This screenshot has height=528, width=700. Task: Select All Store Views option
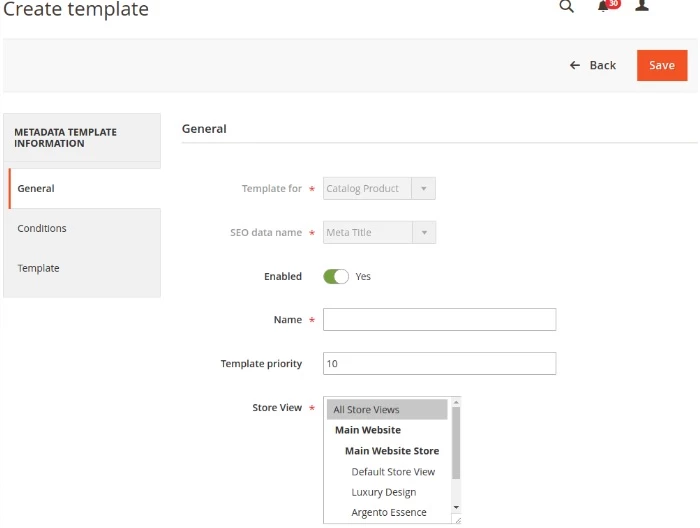click(x=387, y=409)
